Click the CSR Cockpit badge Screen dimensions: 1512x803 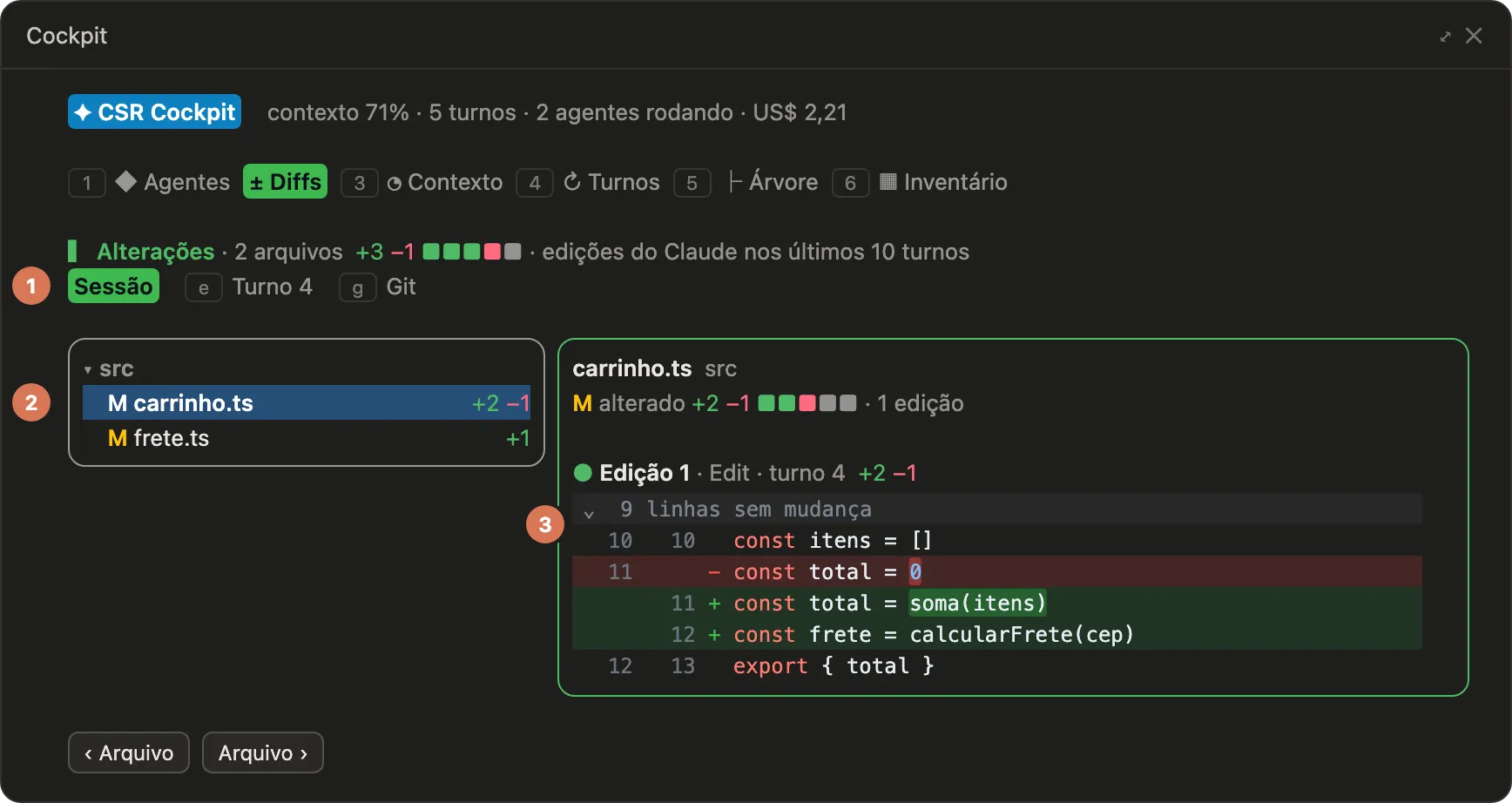[154, 112]
